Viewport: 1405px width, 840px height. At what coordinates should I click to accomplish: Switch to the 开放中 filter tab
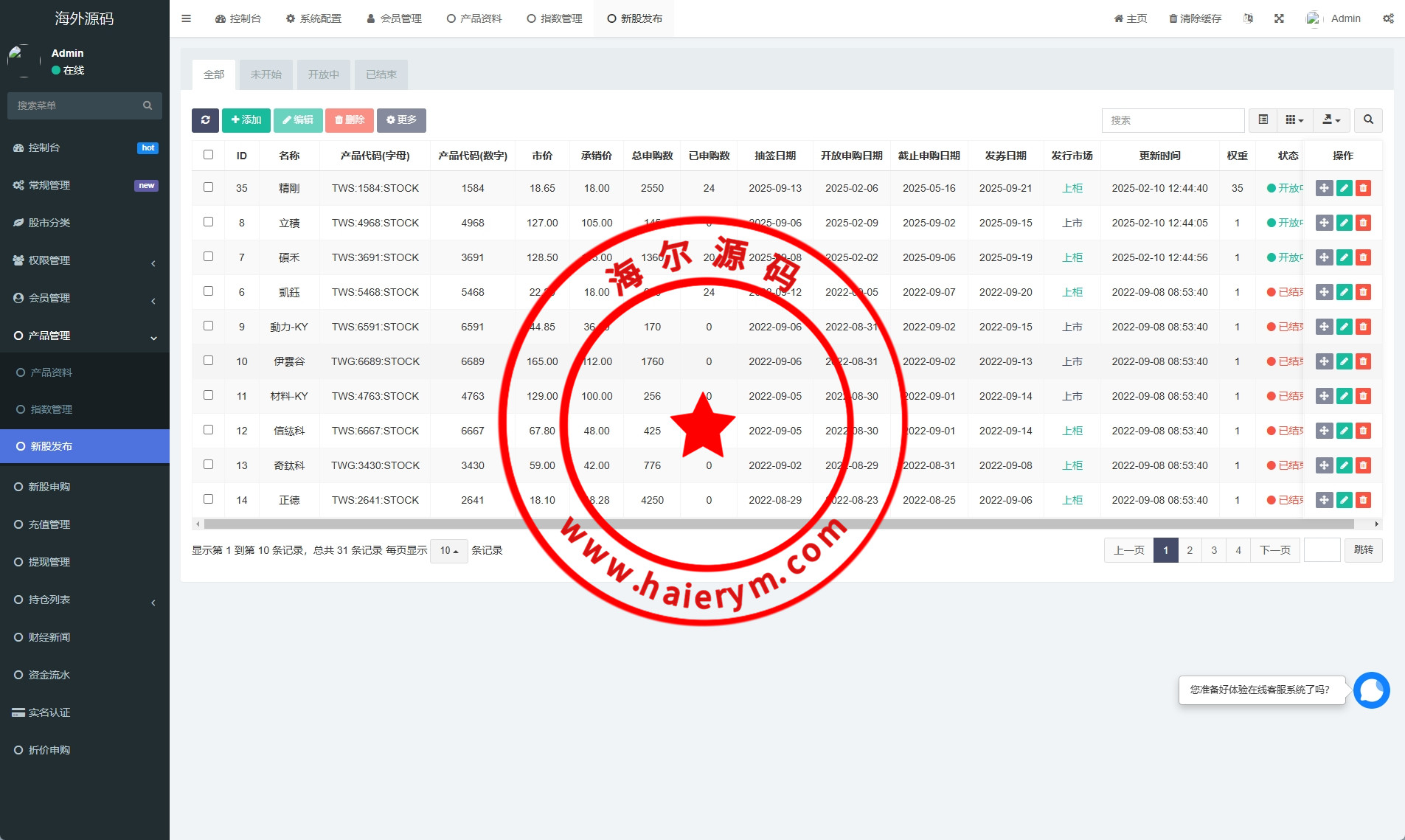(323, 74)
